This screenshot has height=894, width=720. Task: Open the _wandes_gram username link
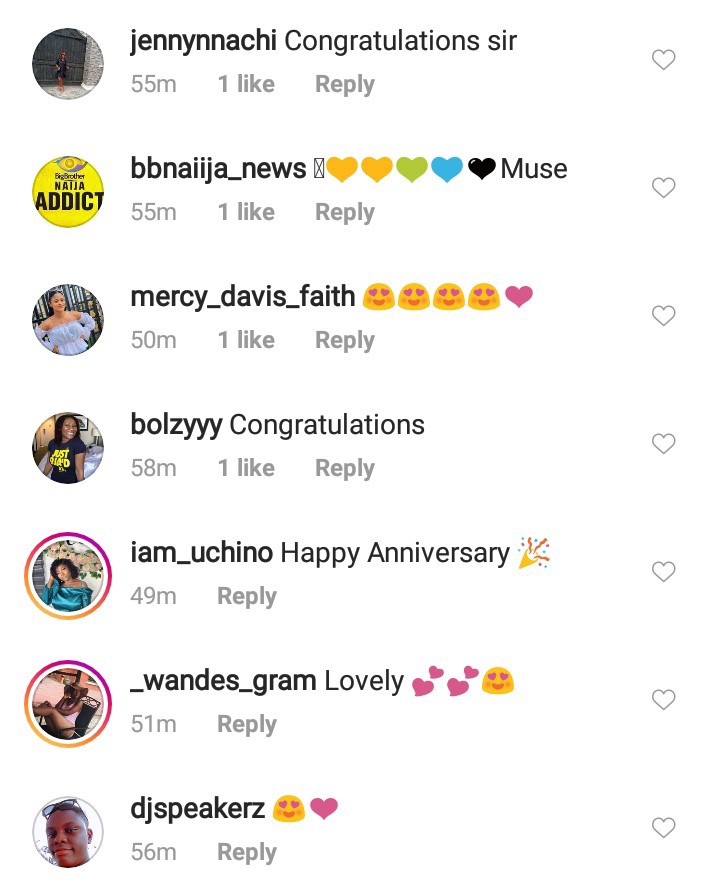point(223,681)
